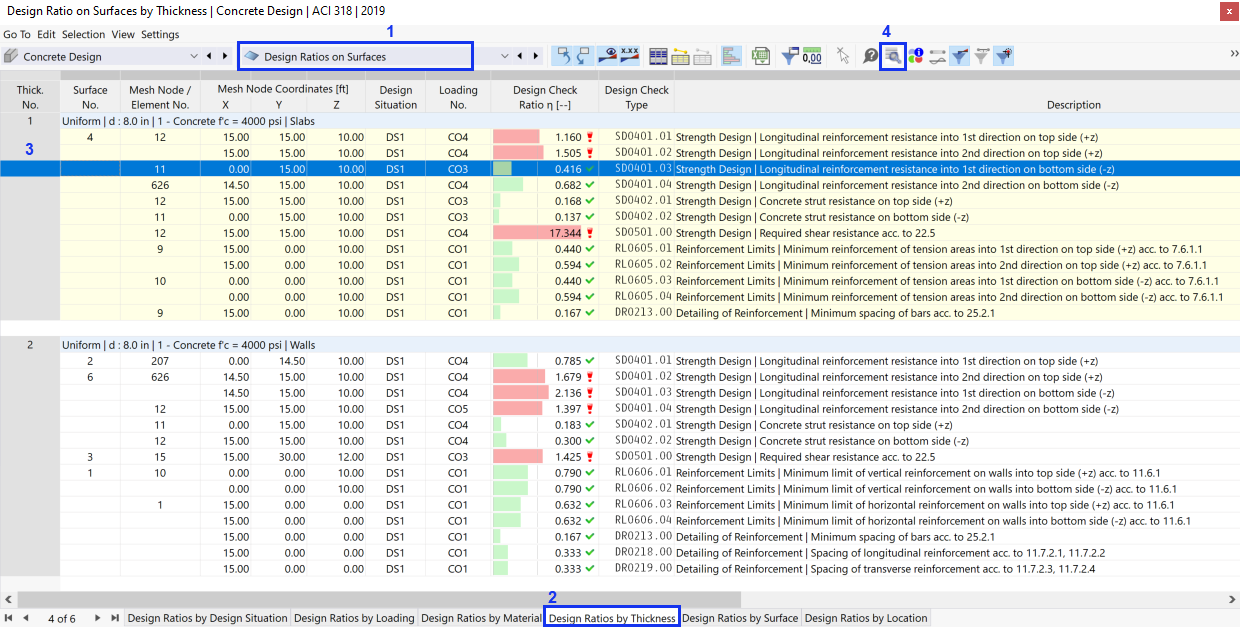Click the magnifier search icon highlighted in toolbar
This screenshot has height=627, width=1240.
coord(893,57)
